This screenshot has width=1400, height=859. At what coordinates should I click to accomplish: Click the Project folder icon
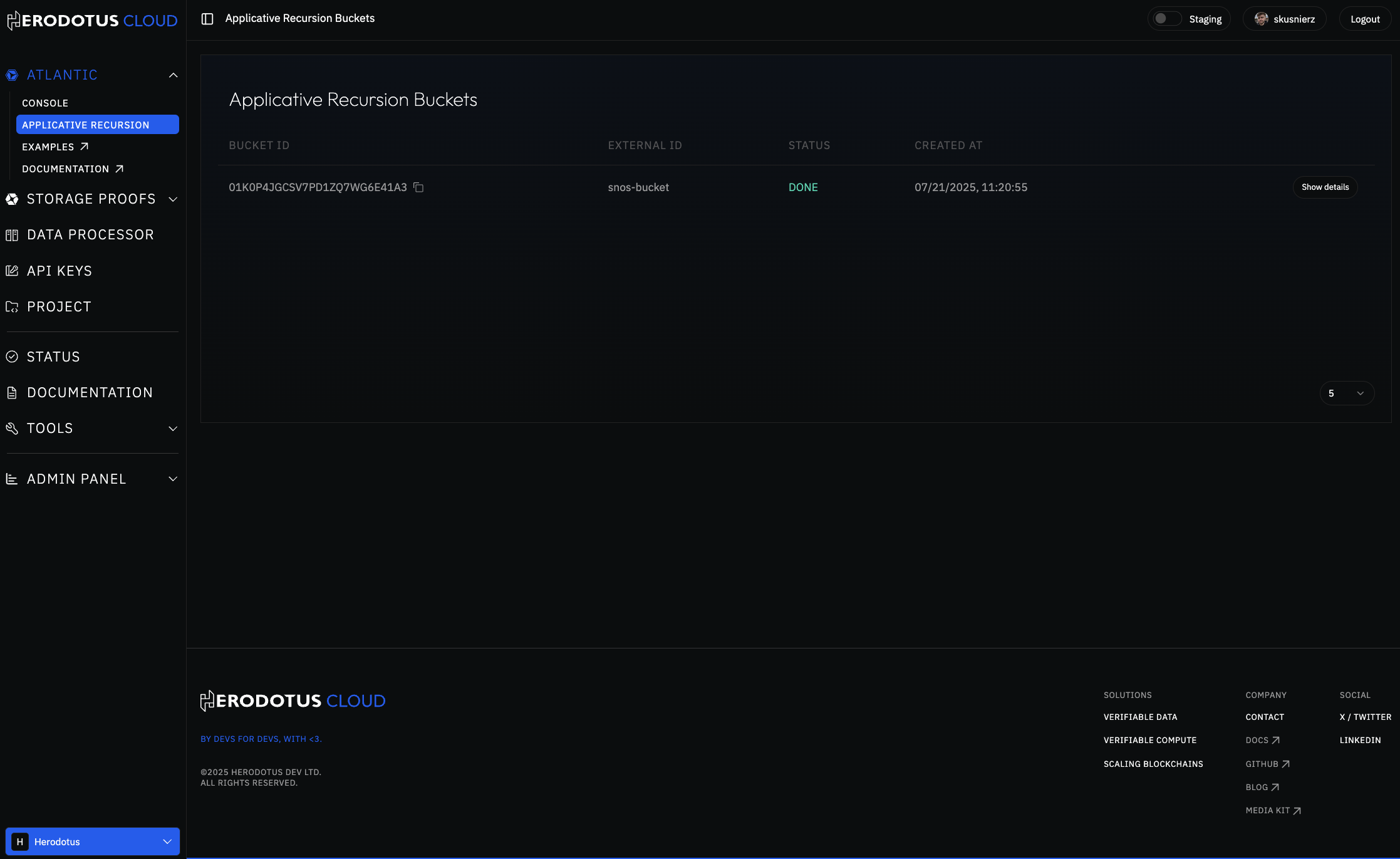click(x=12, y=307)
